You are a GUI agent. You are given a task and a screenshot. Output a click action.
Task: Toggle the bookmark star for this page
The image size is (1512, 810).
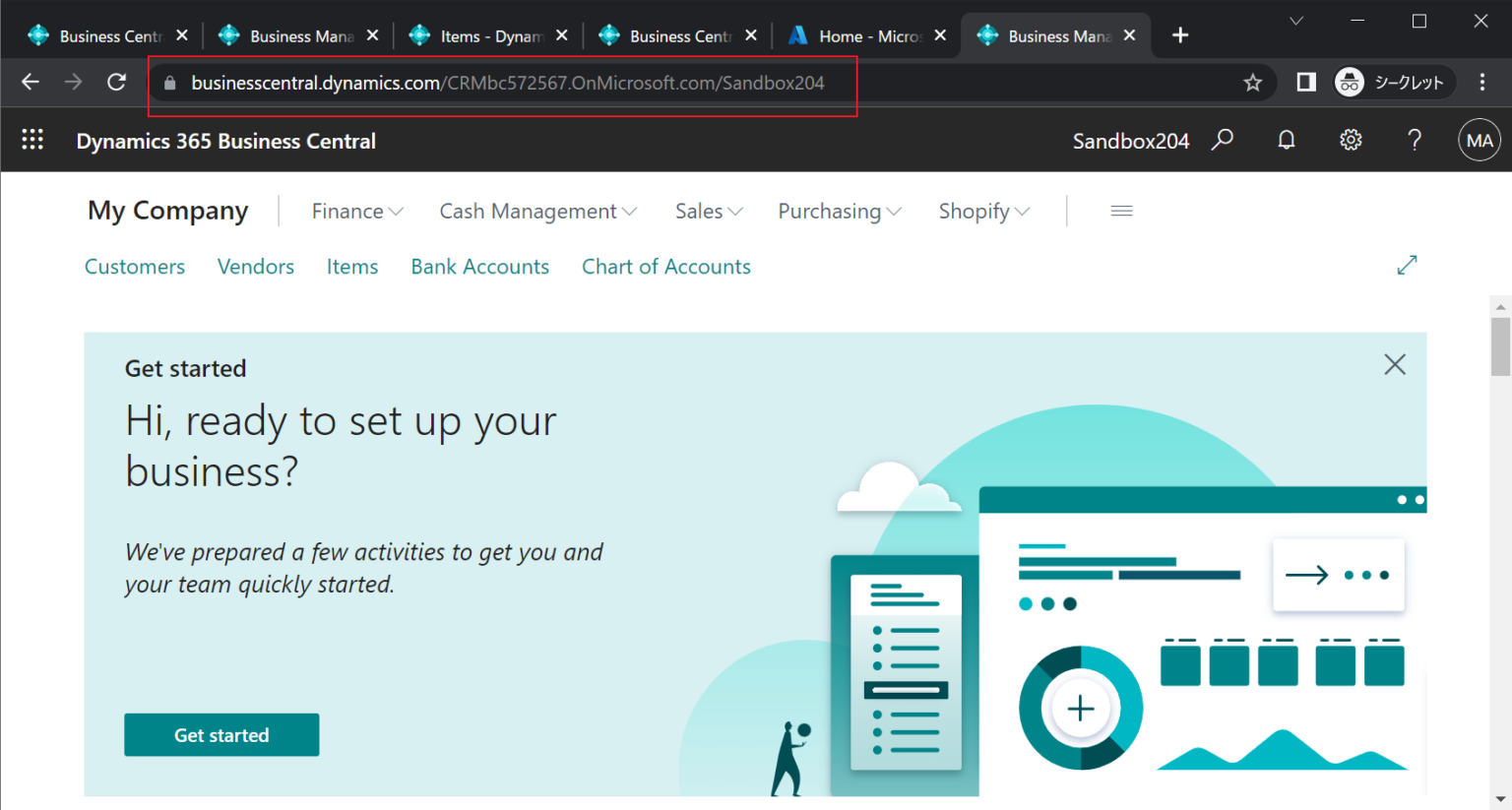point(1252,82)
